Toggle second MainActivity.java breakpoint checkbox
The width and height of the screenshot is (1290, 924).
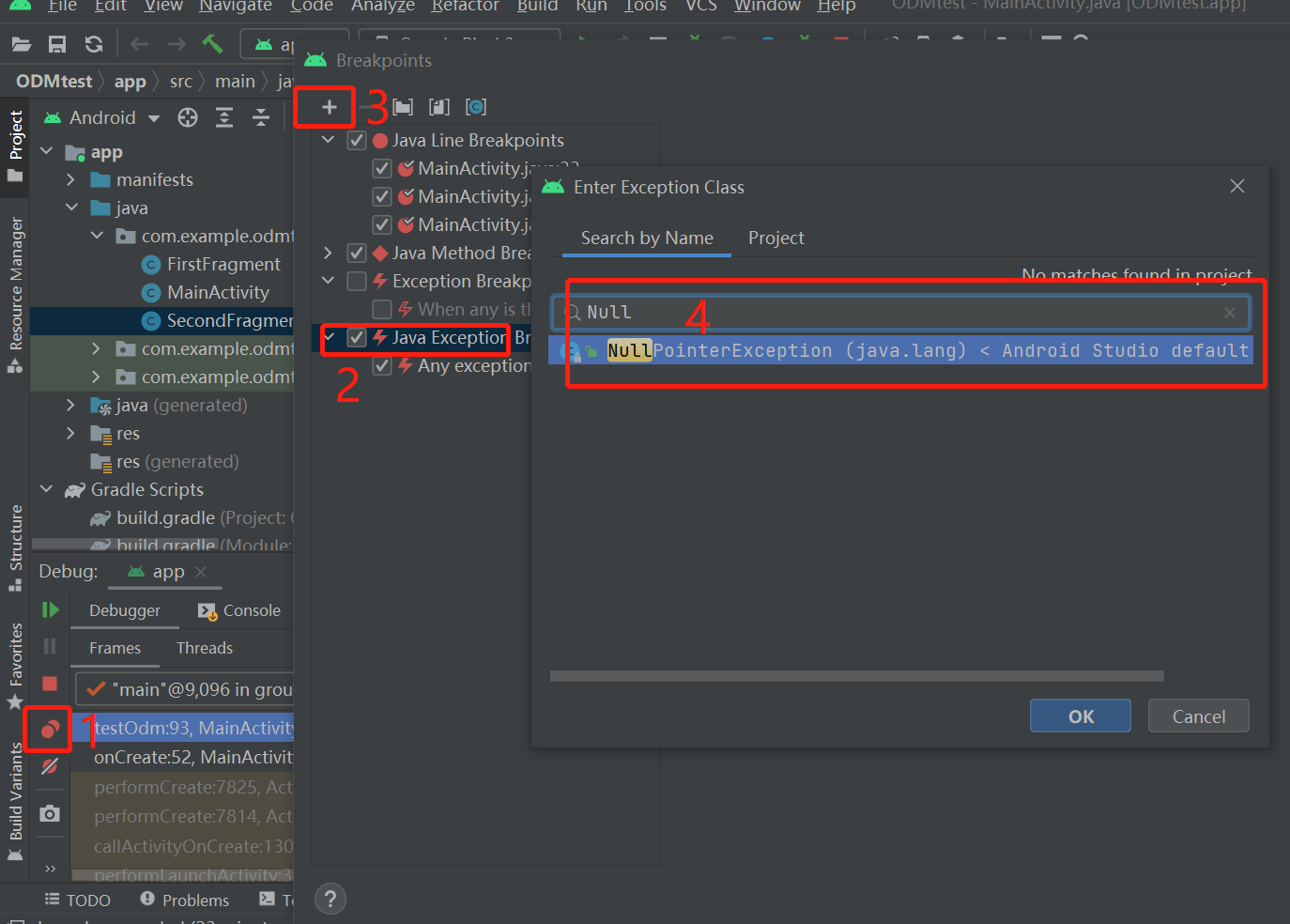point(382,197)
